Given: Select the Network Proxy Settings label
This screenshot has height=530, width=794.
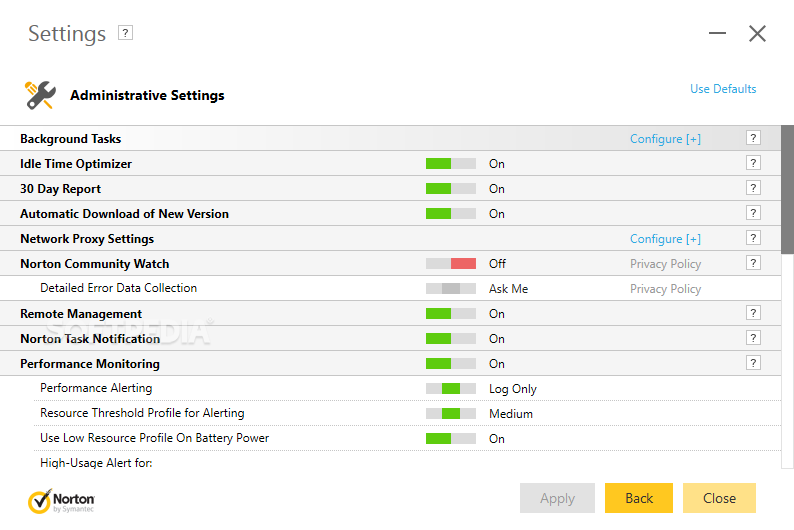Looking at the screenshot, I should click(x=87, y=239).
